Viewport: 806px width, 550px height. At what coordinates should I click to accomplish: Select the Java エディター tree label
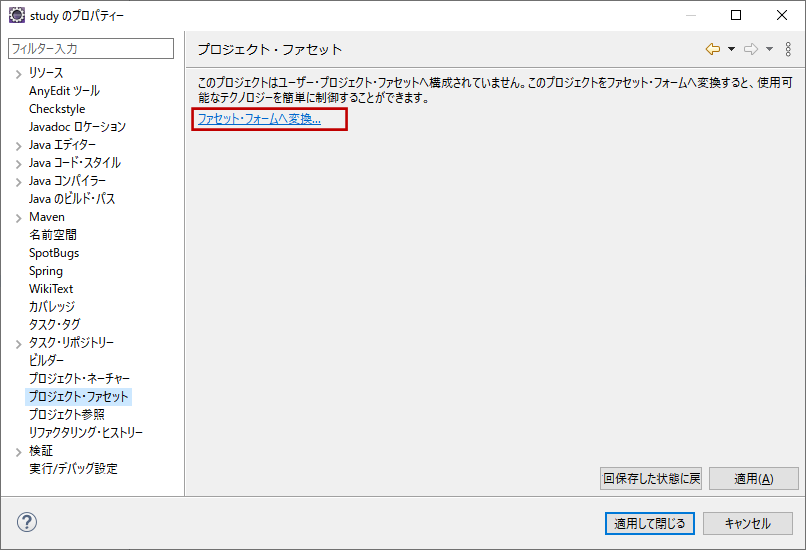62,145
